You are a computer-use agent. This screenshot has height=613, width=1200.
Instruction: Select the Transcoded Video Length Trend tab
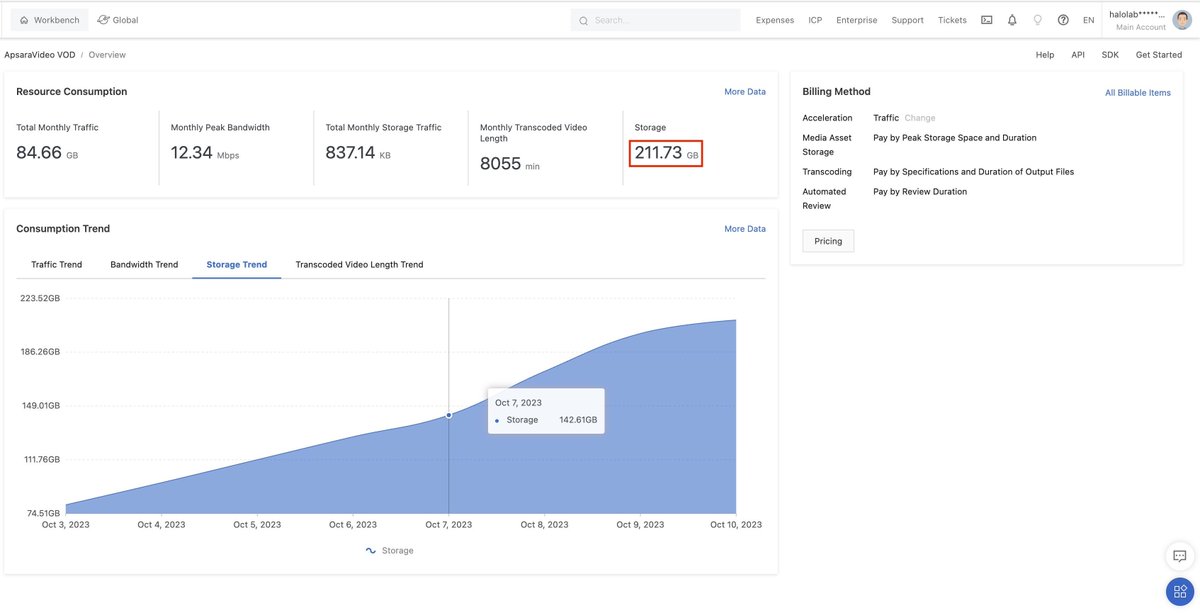click(x=359, y=265)
